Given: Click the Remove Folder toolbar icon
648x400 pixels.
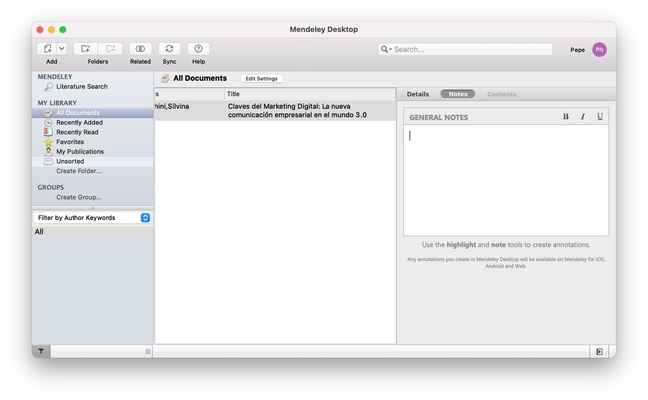Looking at the screenshot, I should [x=110, y=49].
